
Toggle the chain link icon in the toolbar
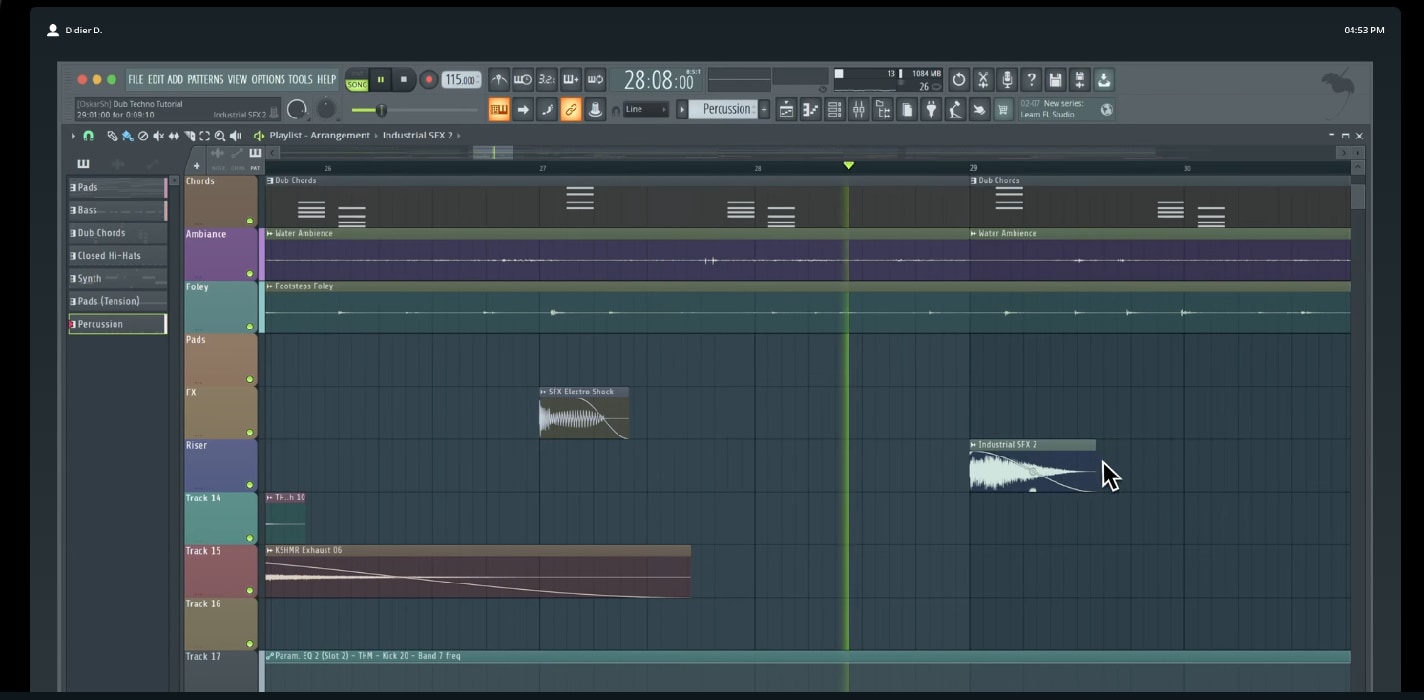(x=571, y=109)
